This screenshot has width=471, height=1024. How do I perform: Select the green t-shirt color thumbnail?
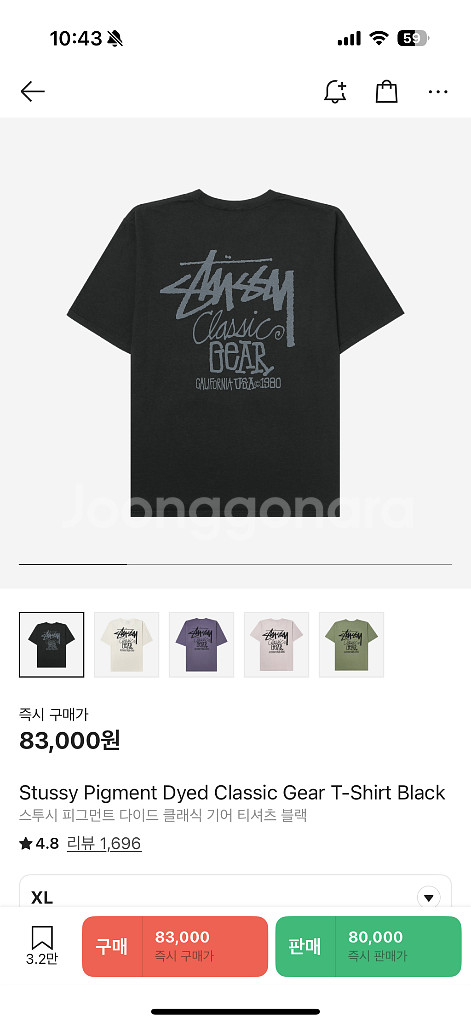(351, 645)
